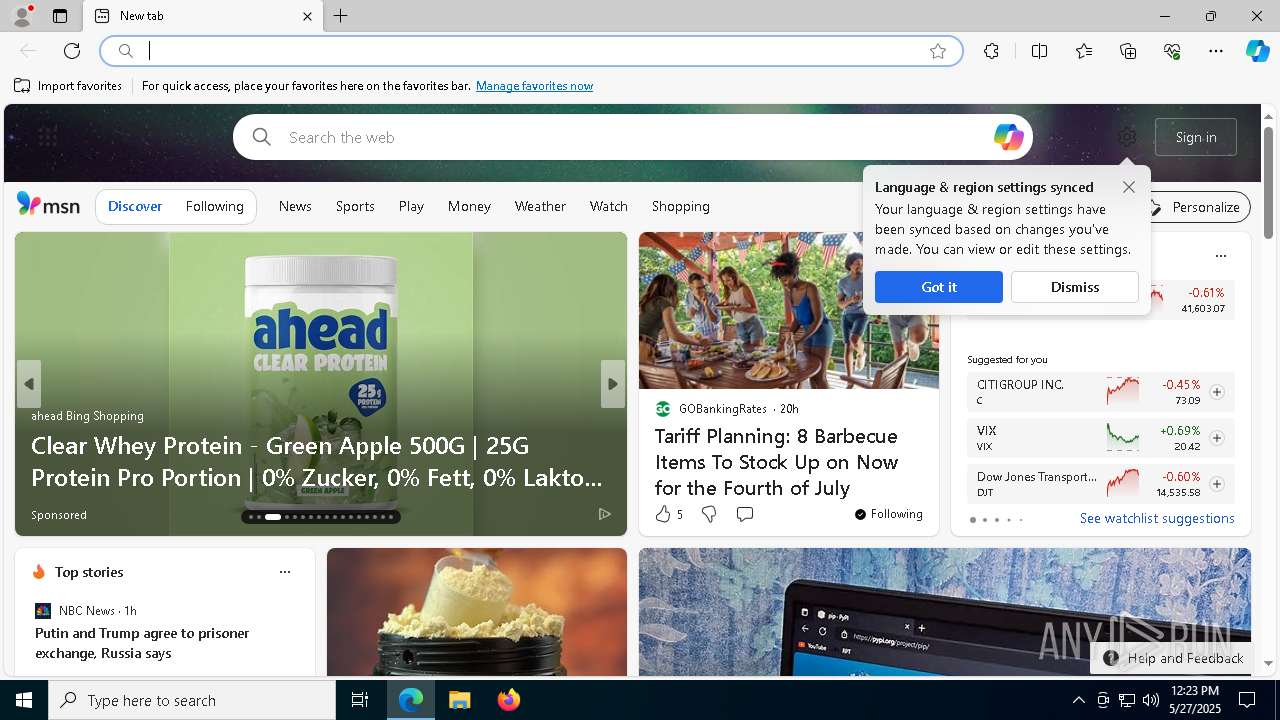
Task: Open the apps grid launcher icon
Action: tap(47, 137)
